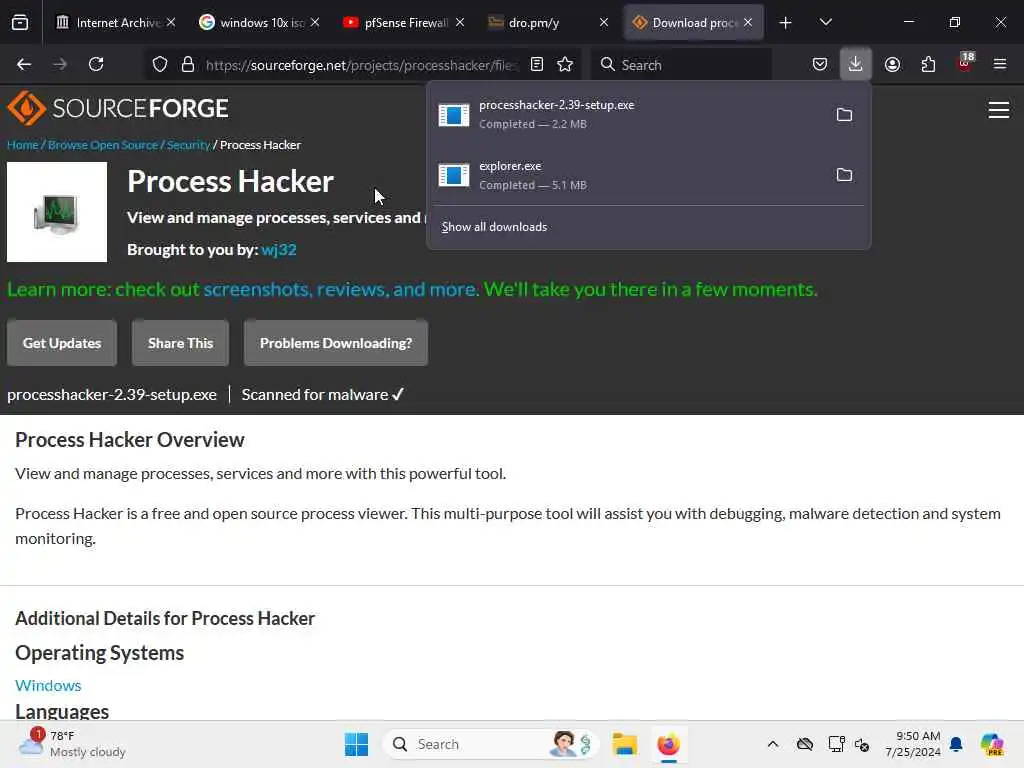
Task: Click the Firefox View icon
Action: [x=20, y=22]
